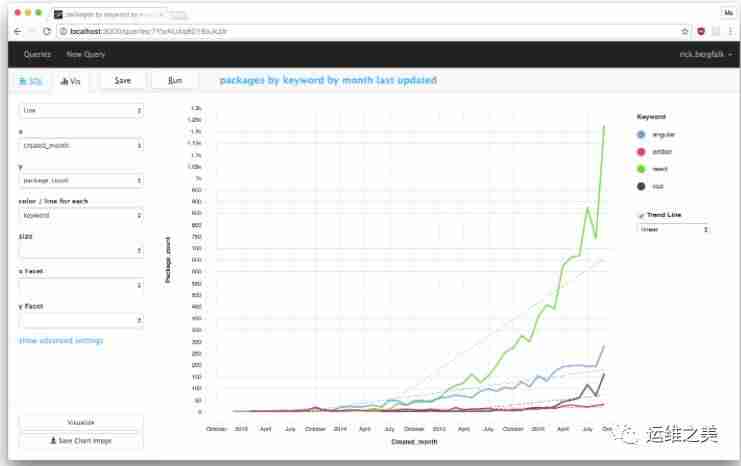The height and width of the screenshot is (466, 741).
Task: Open the x axis field dropdown
Action: point(81,145)
